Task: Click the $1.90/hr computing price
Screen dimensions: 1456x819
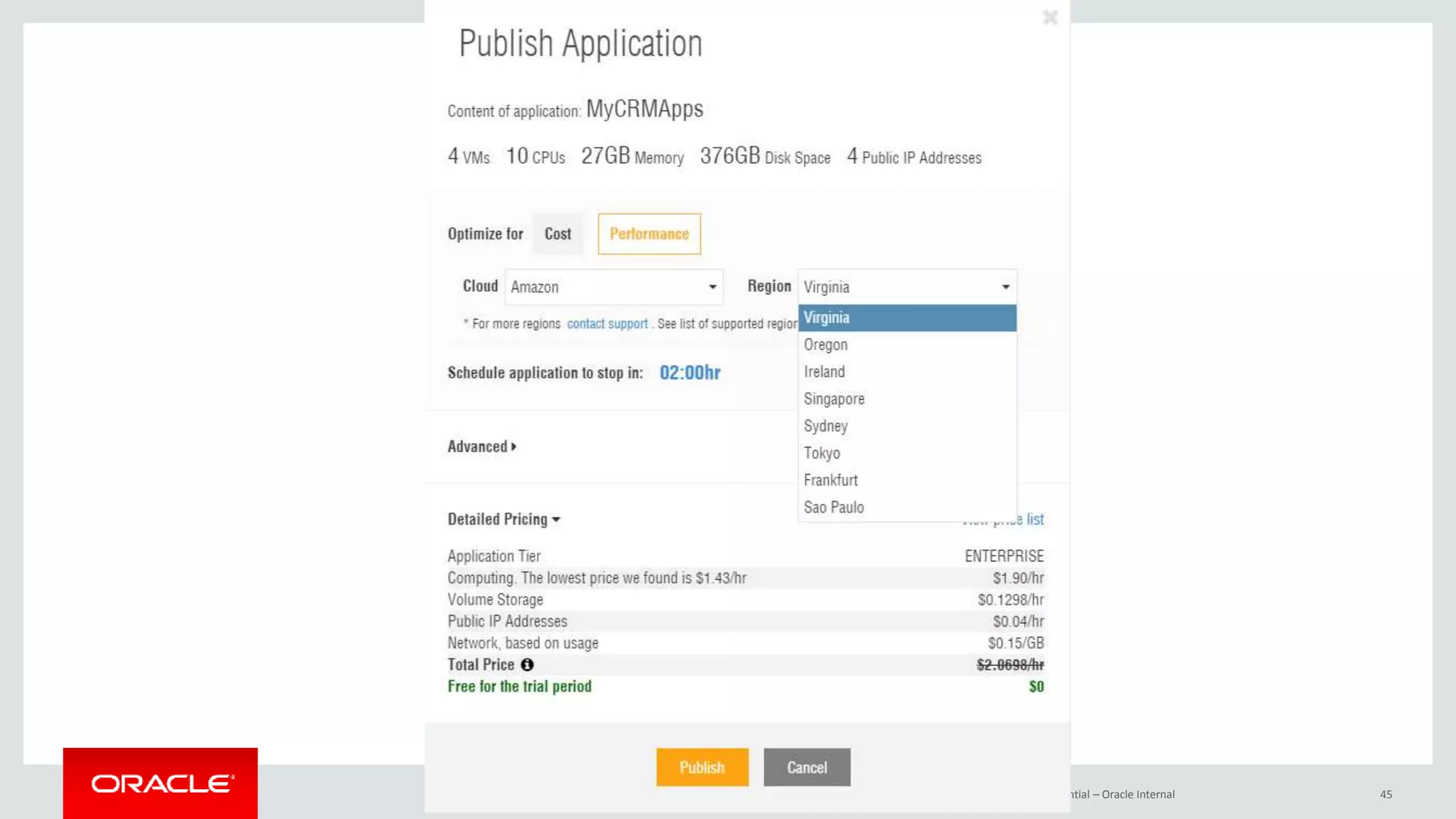Action: tap(1018, 578)
